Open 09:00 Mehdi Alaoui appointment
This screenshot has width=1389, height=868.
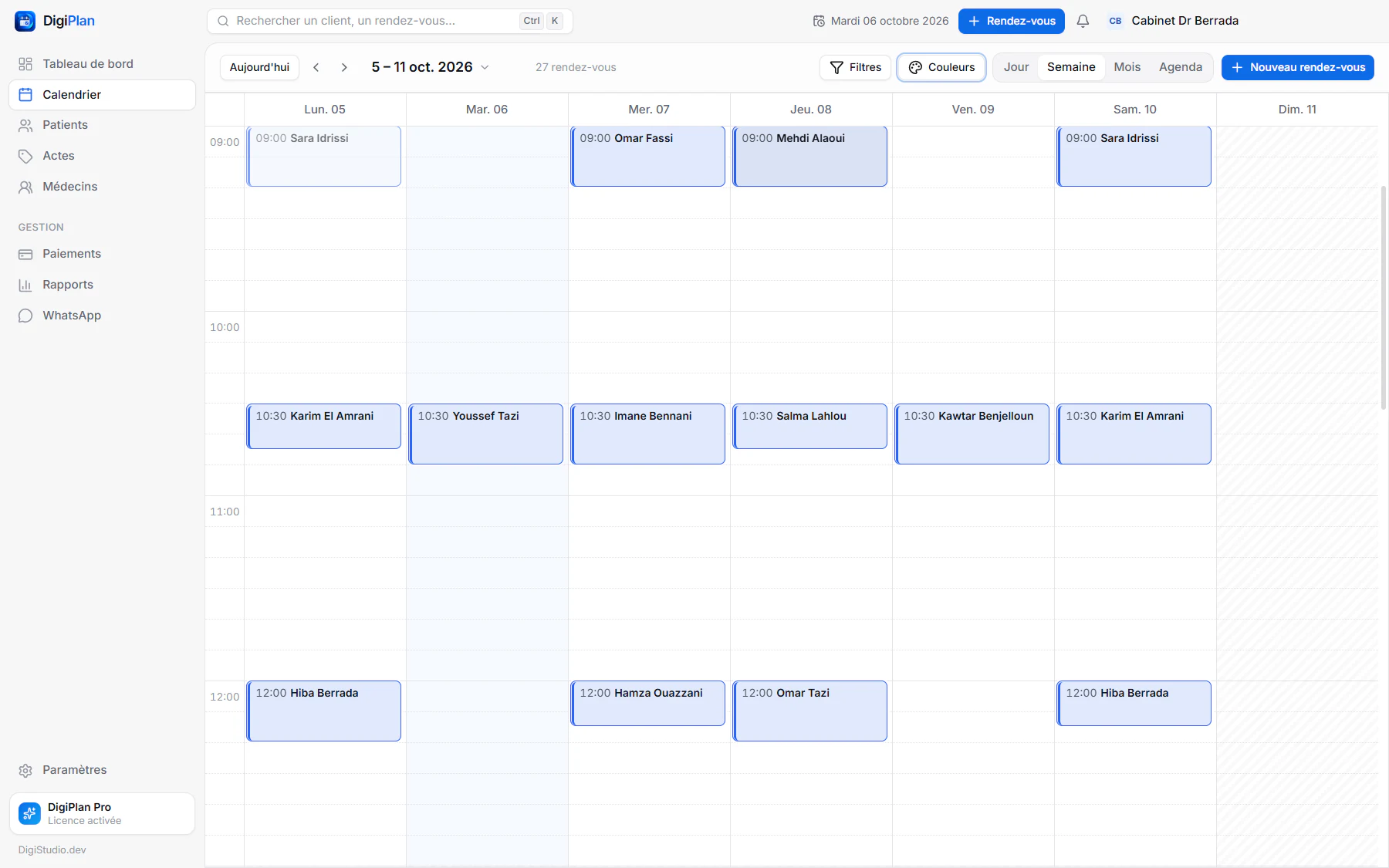click(810, 157)
